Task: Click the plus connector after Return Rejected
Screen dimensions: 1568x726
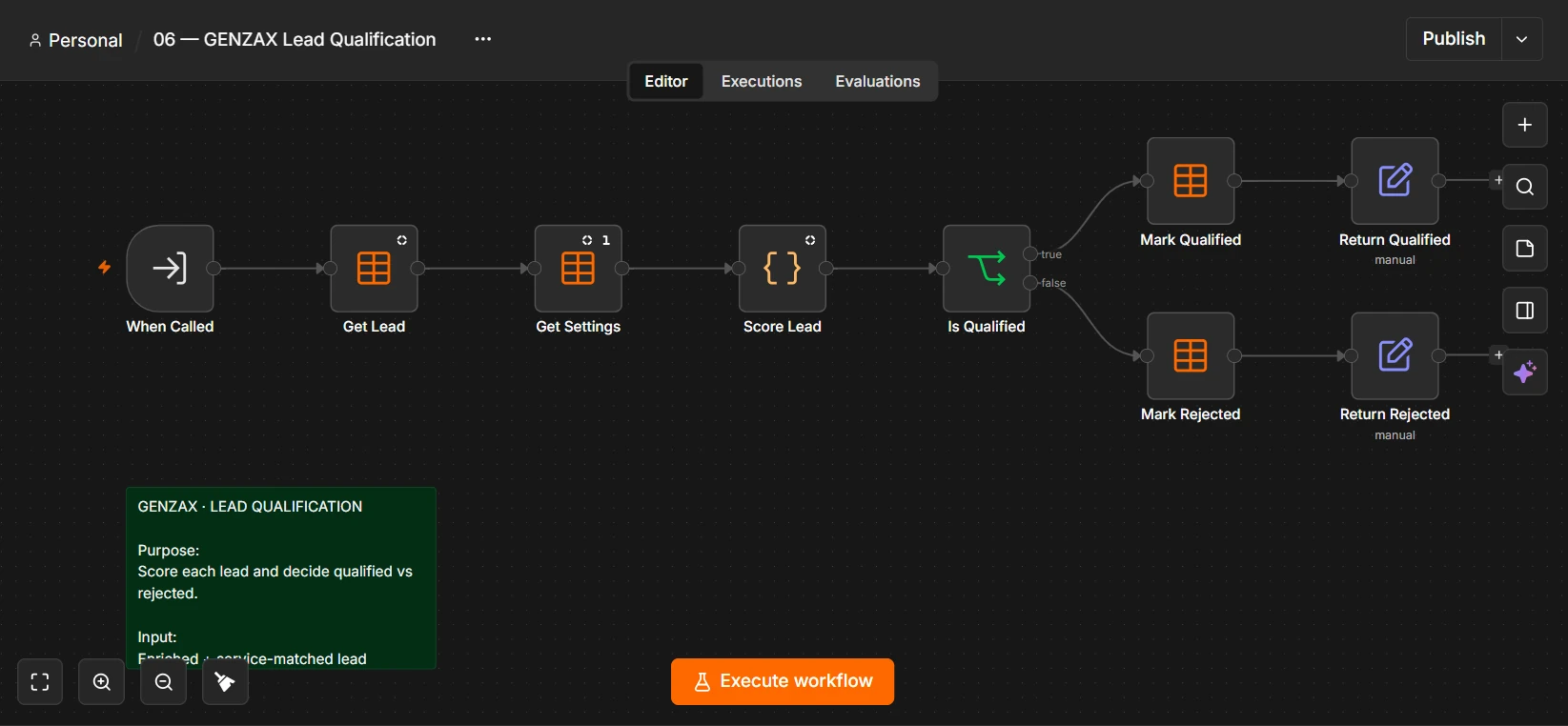Action: click(x=1498, y=354)
